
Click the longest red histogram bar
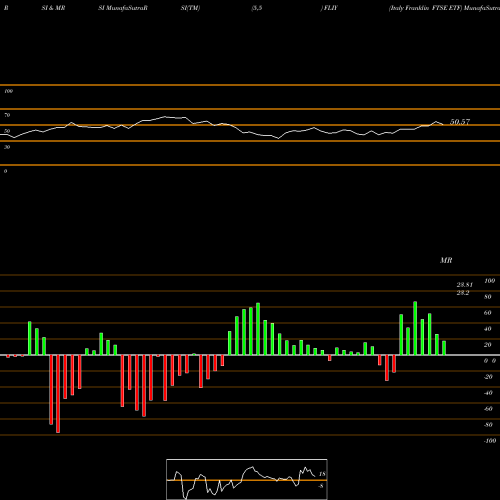[58, 394]
